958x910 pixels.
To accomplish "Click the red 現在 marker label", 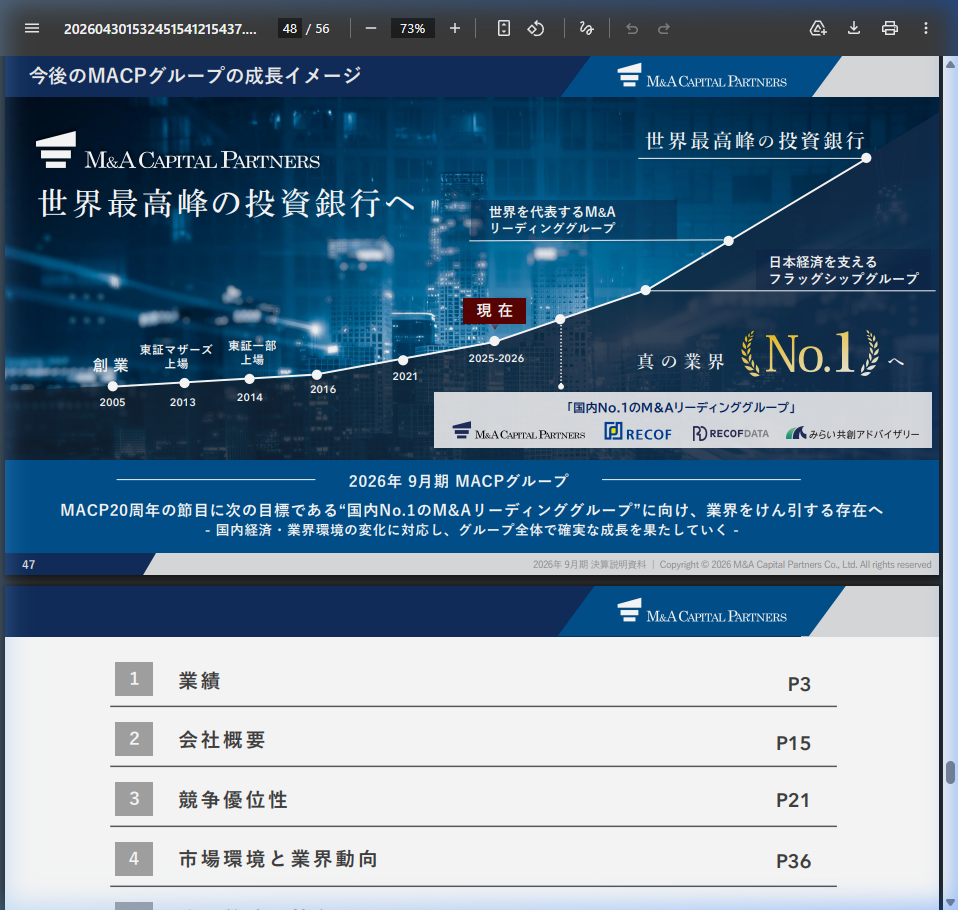I will click(494, 310).
